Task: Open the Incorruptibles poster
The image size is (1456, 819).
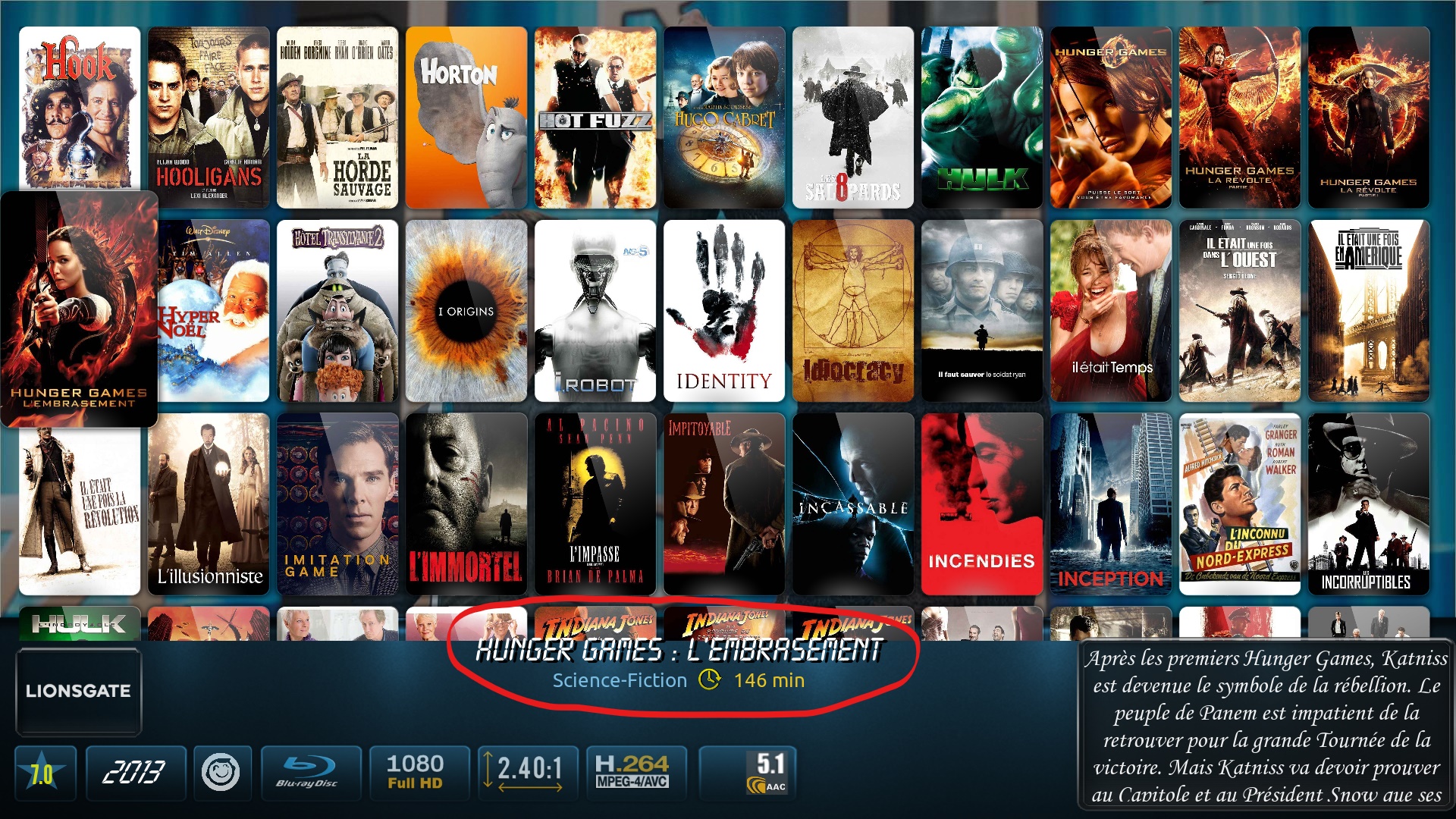Action: pos(1369,504)
